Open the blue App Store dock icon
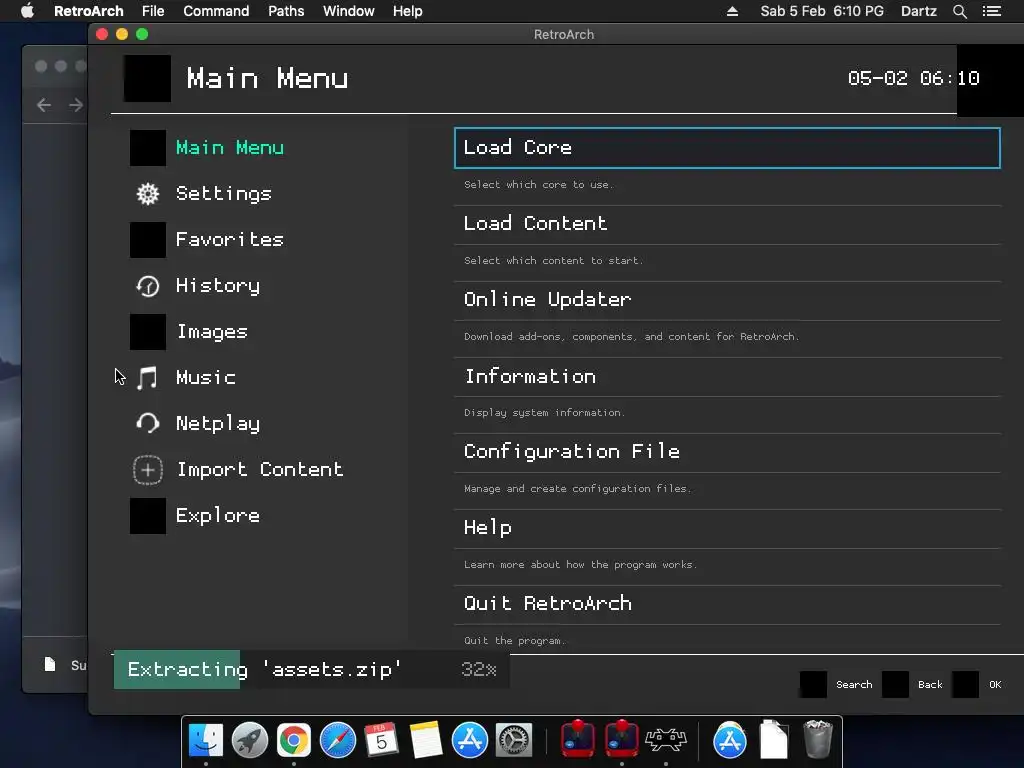The width and height of the screenshot is (1024, 768). 470,740
